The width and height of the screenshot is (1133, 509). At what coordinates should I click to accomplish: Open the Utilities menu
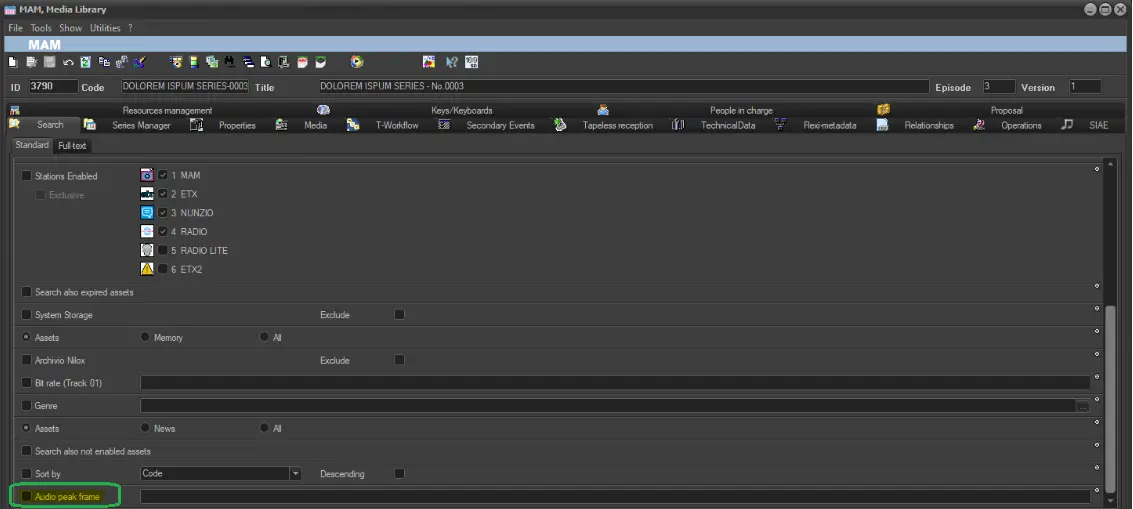click(x=105, y=28)
